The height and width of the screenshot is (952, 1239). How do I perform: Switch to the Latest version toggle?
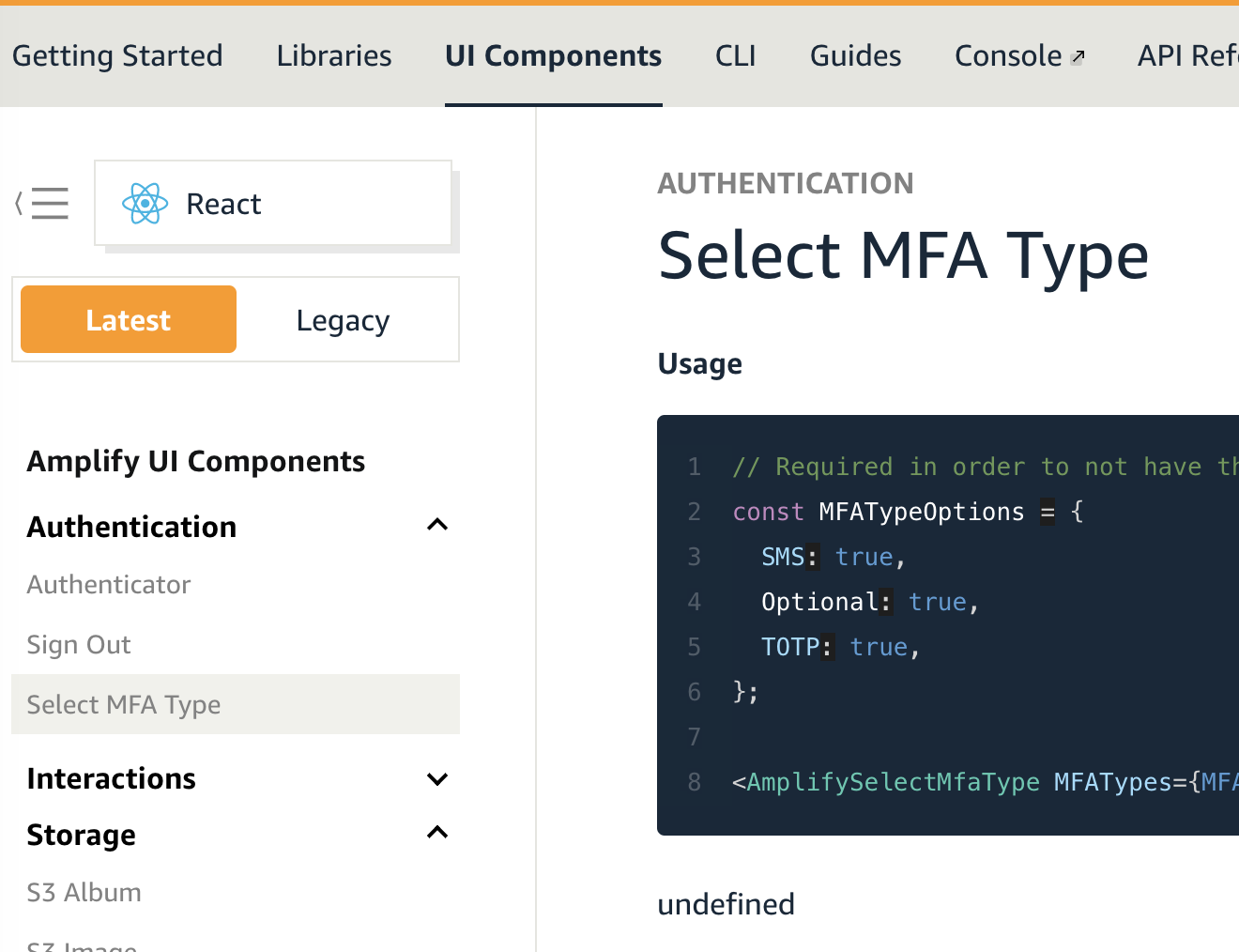[x=129, y=320]
